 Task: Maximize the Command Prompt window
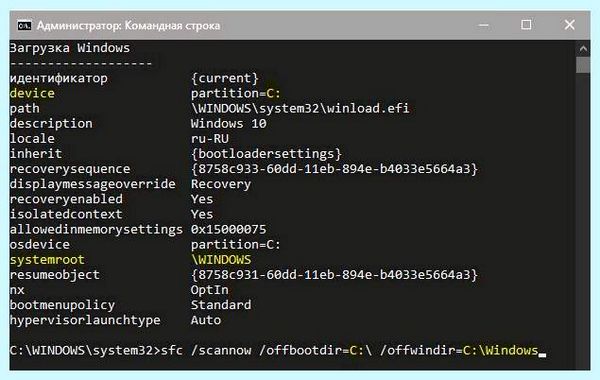pos(526,25)
